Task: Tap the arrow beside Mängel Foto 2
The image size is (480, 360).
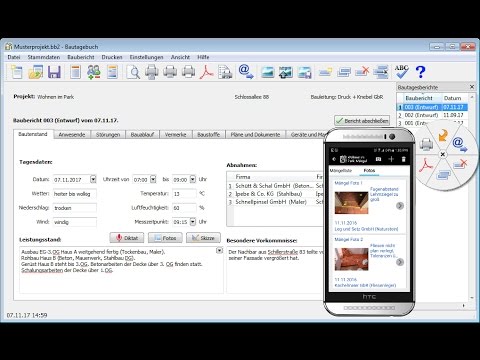Action: (400, 262)
